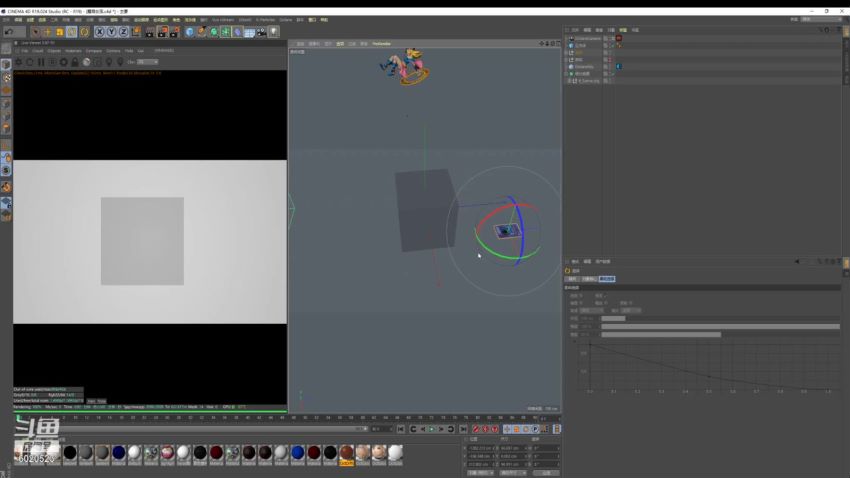Toggle the Z axis lock
Screen dimensions: 850x478
click(123, 32)
